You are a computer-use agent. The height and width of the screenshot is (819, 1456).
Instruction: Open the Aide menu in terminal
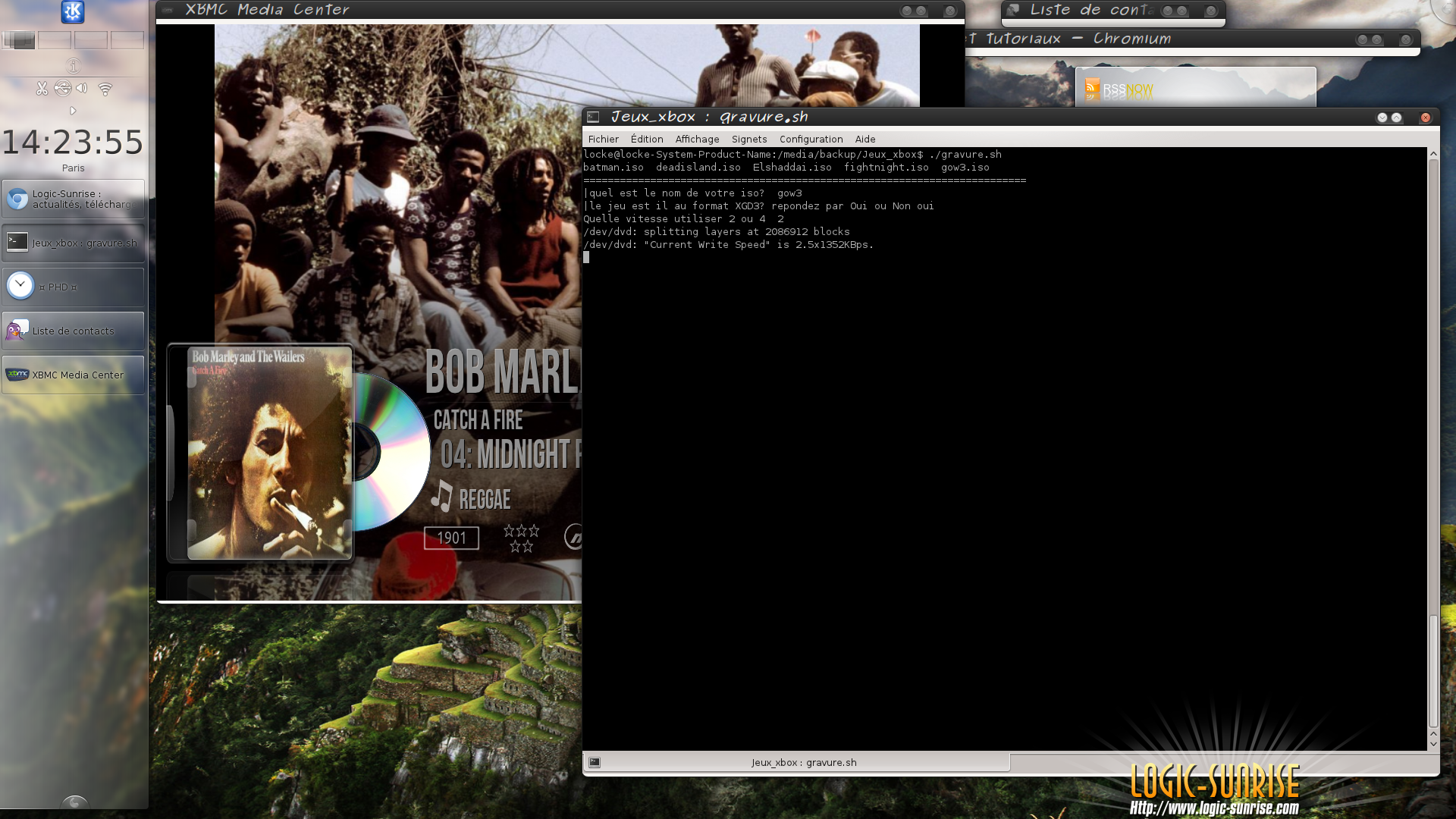(865, 139)
